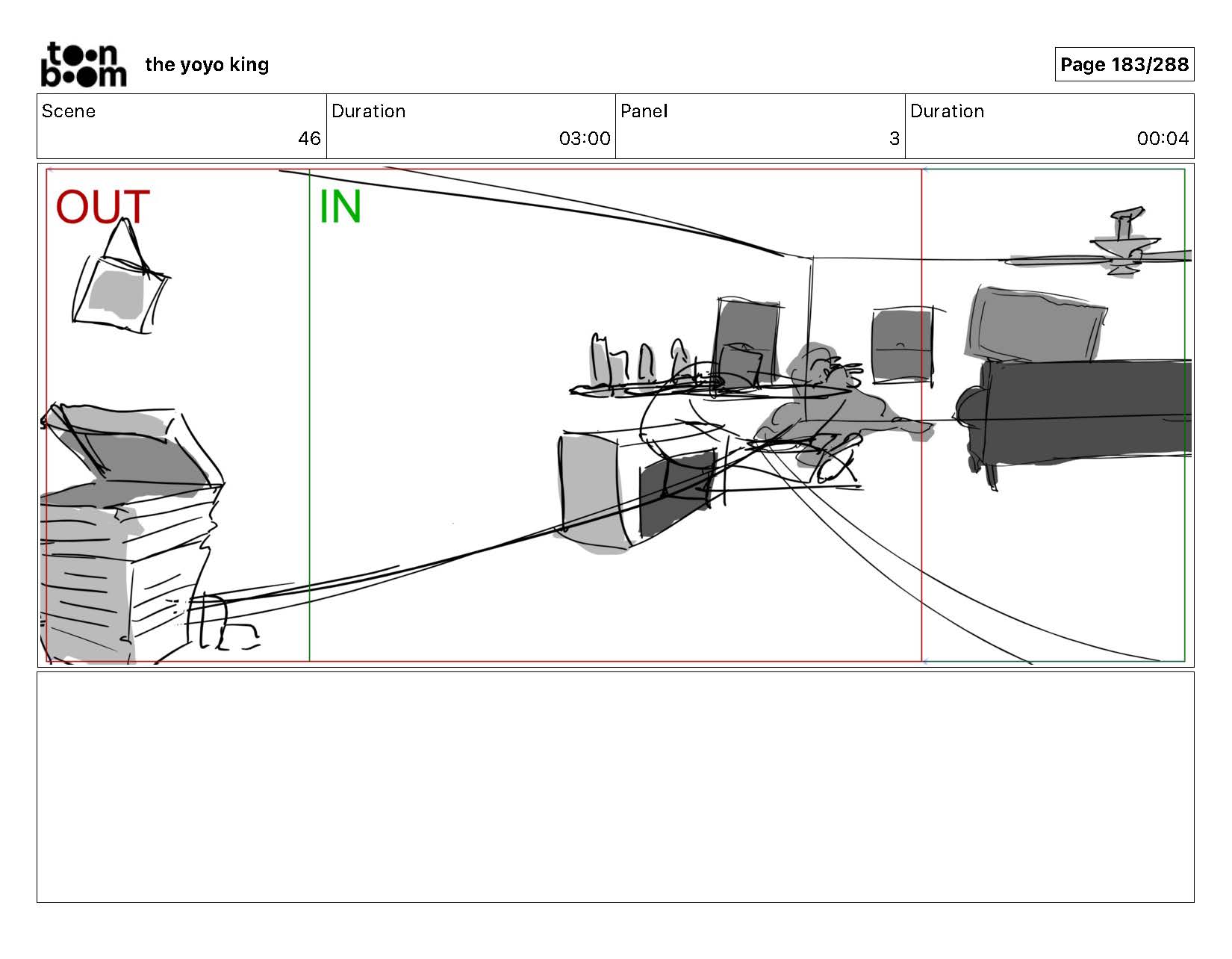Click the Toon Boom logo

click(x=84, y=64)
